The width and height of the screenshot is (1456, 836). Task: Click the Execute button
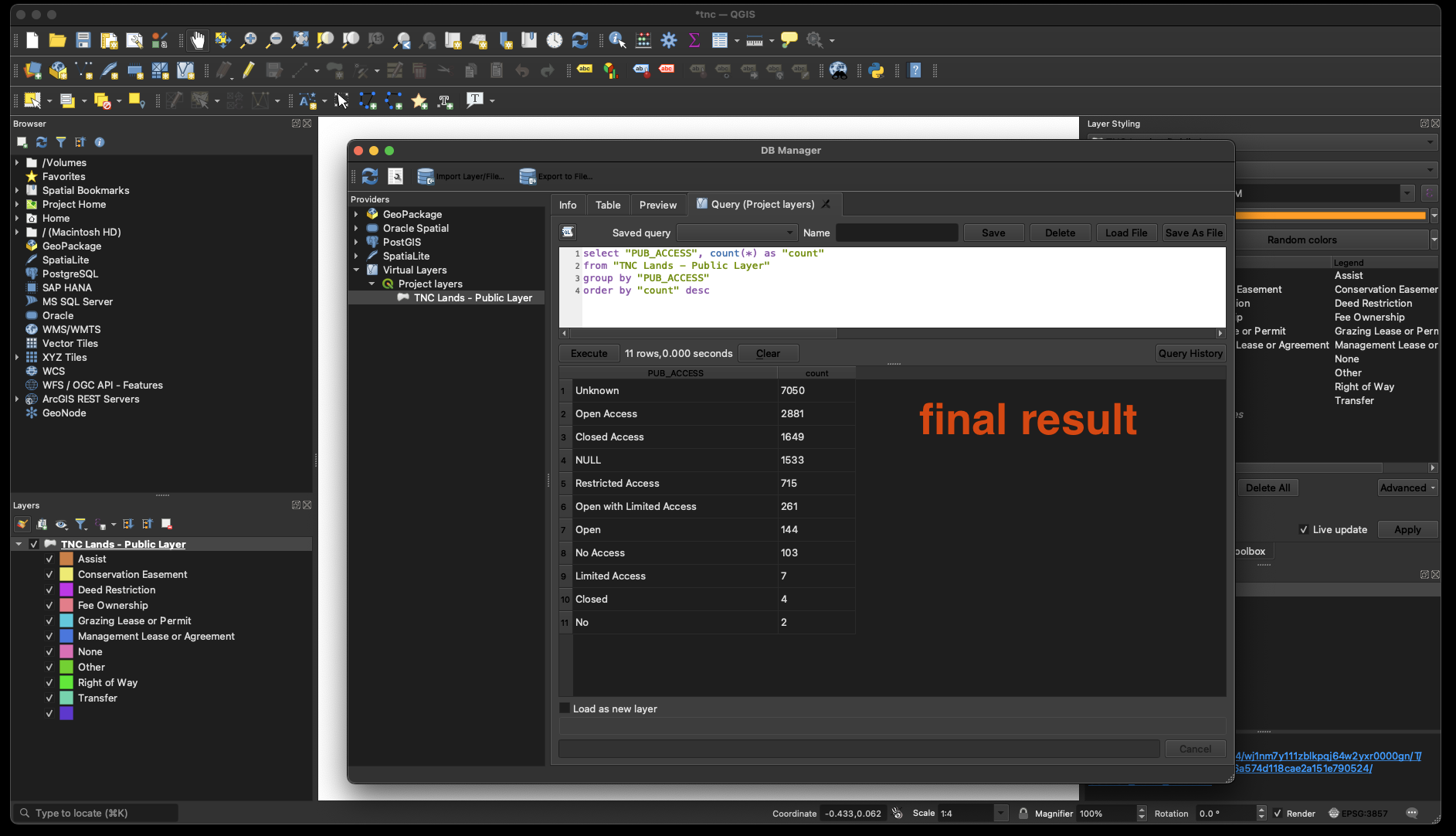point(589,353)
